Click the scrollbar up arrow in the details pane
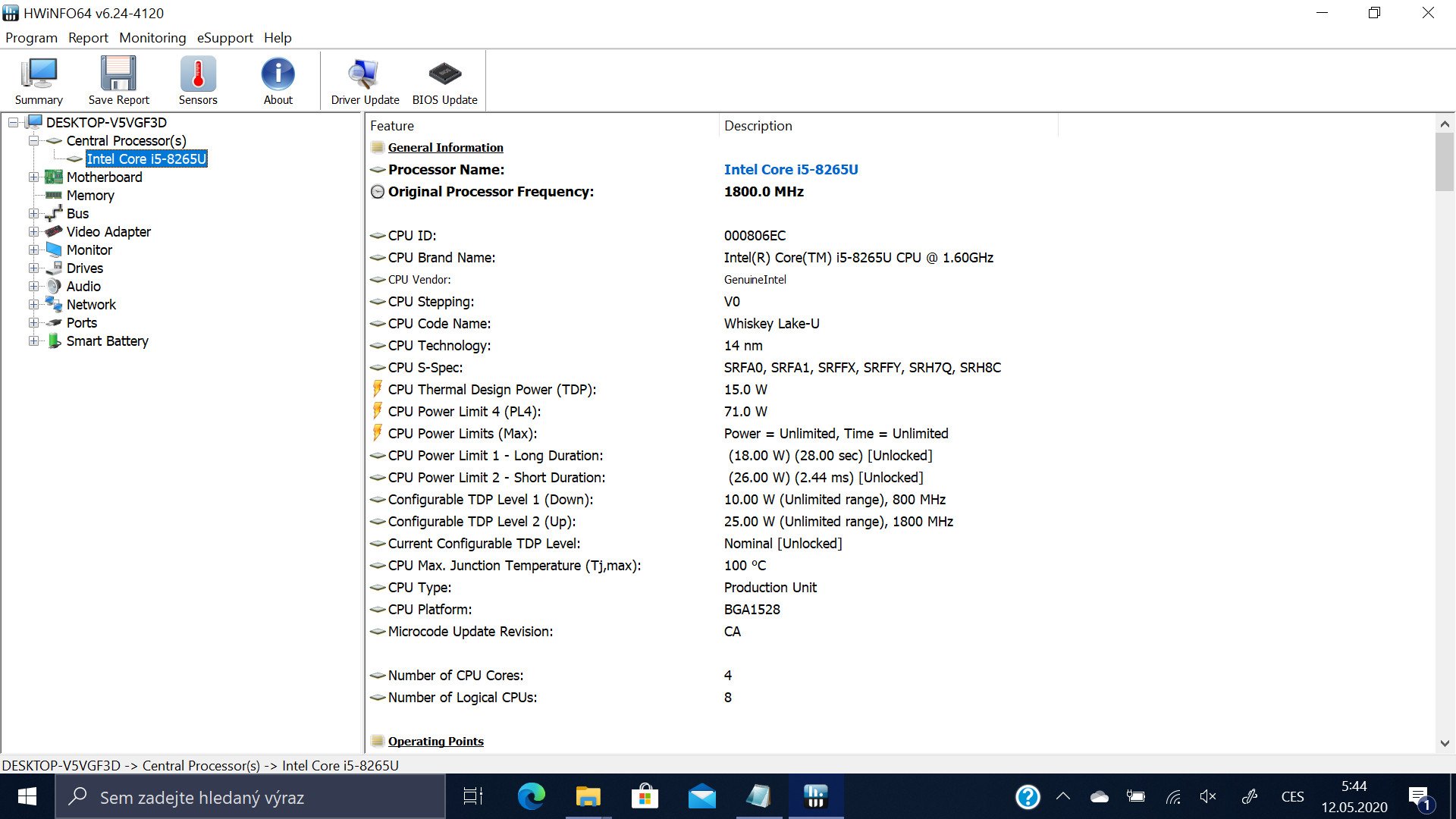Screen dimensions: 1456x819 coord(1444,124)
